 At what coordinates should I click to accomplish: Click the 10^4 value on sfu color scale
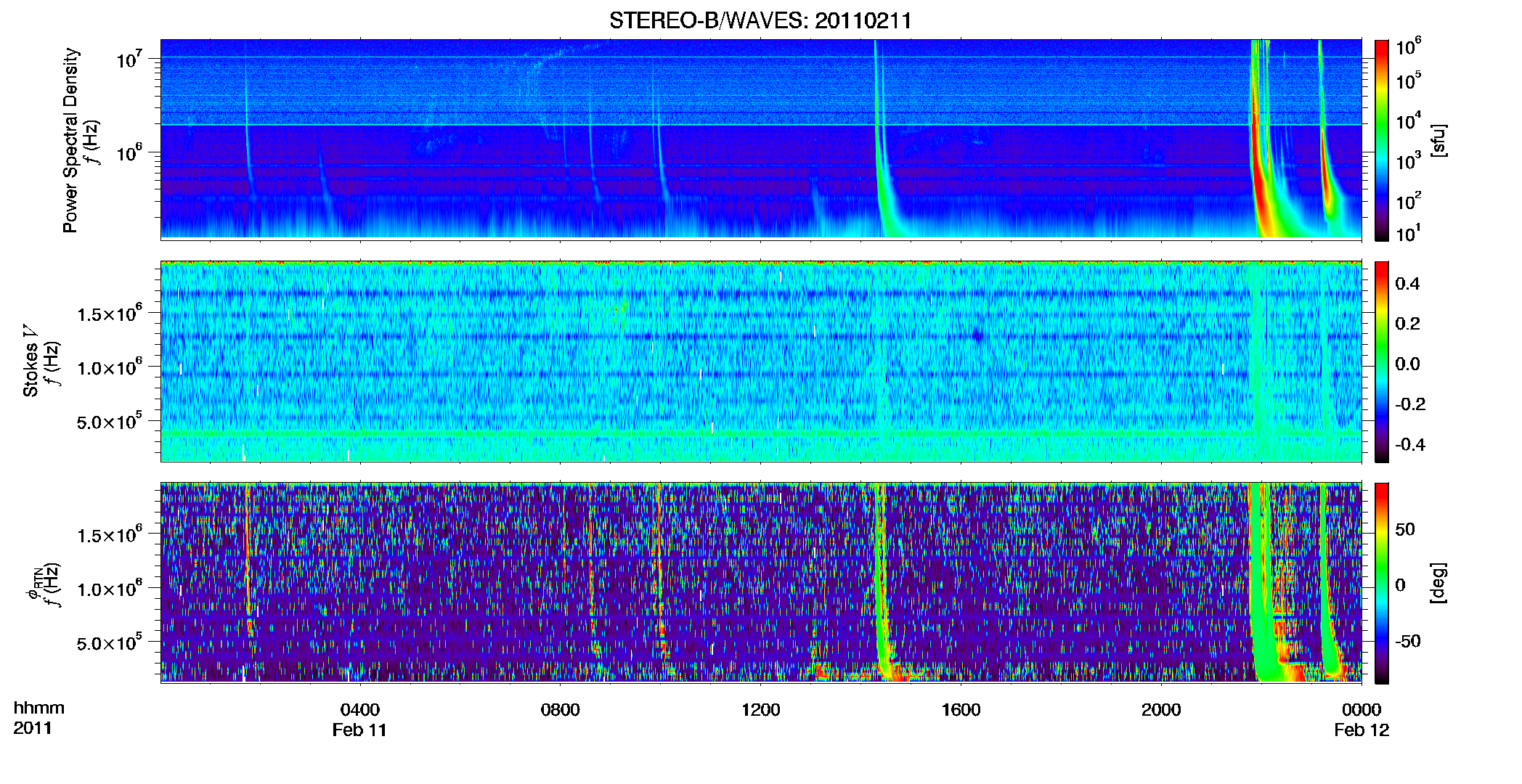(1408, 121)
